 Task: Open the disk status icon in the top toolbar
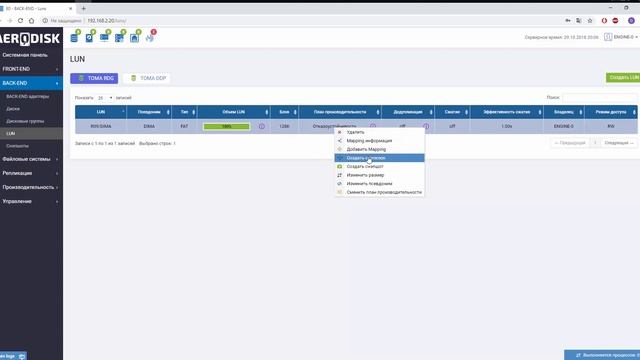click(89, 38)
